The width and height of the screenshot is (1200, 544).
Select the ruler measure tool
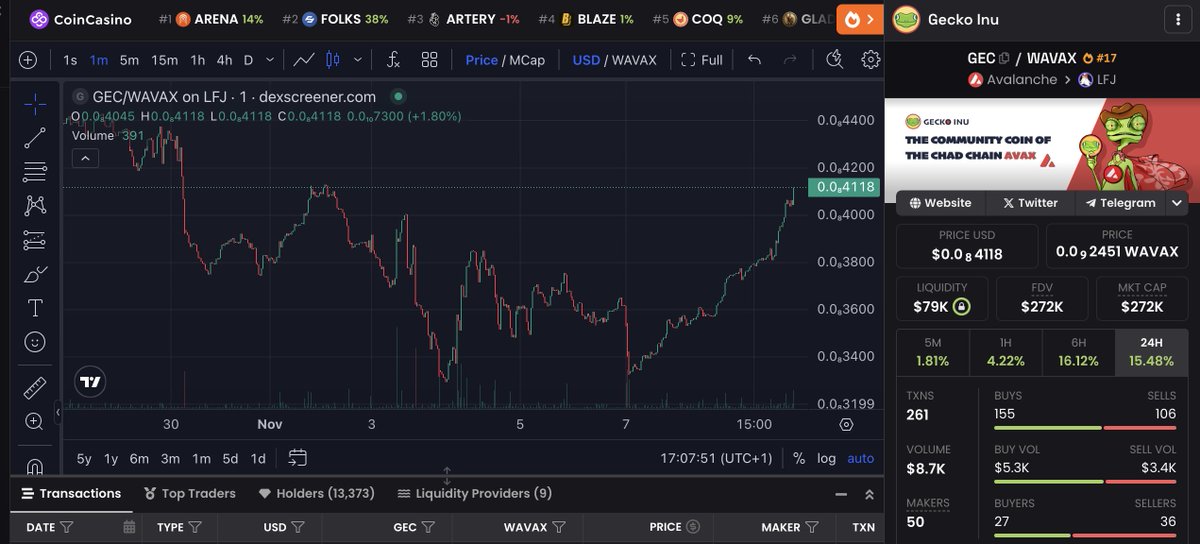tap(35, 387)
